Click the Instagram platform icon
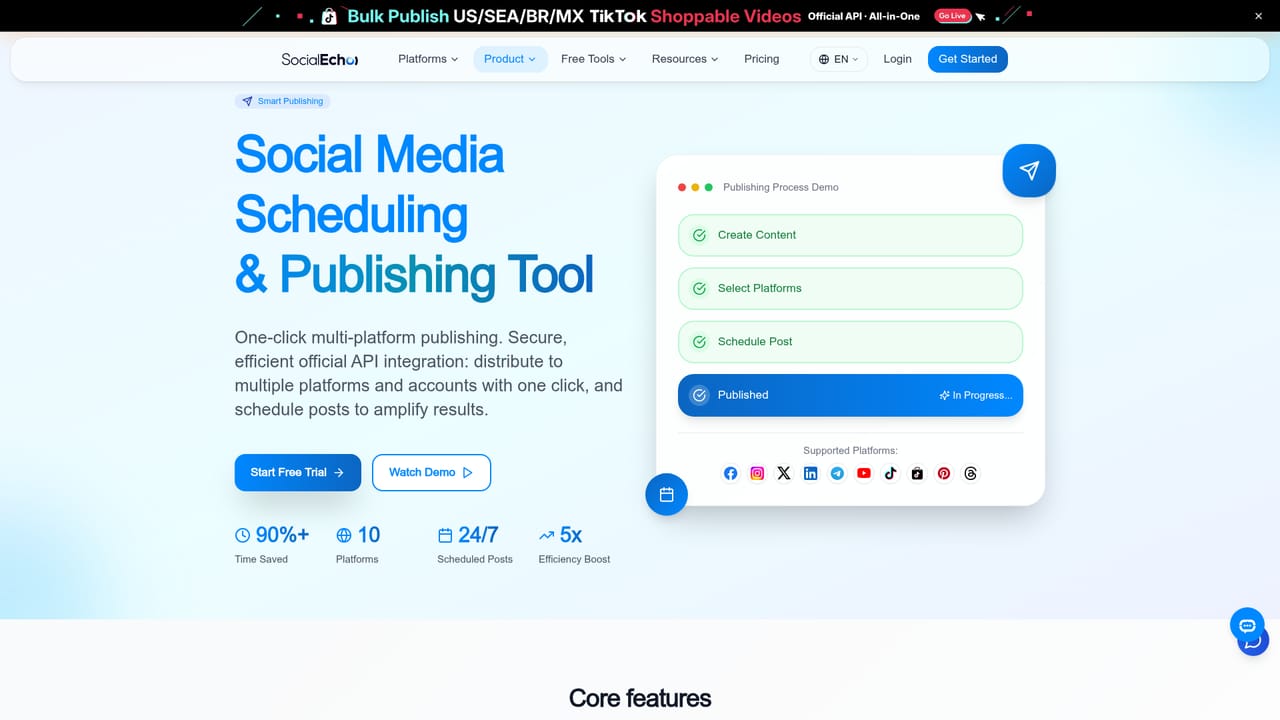Screen dimensions: 1280x720 tap(757, 473)
